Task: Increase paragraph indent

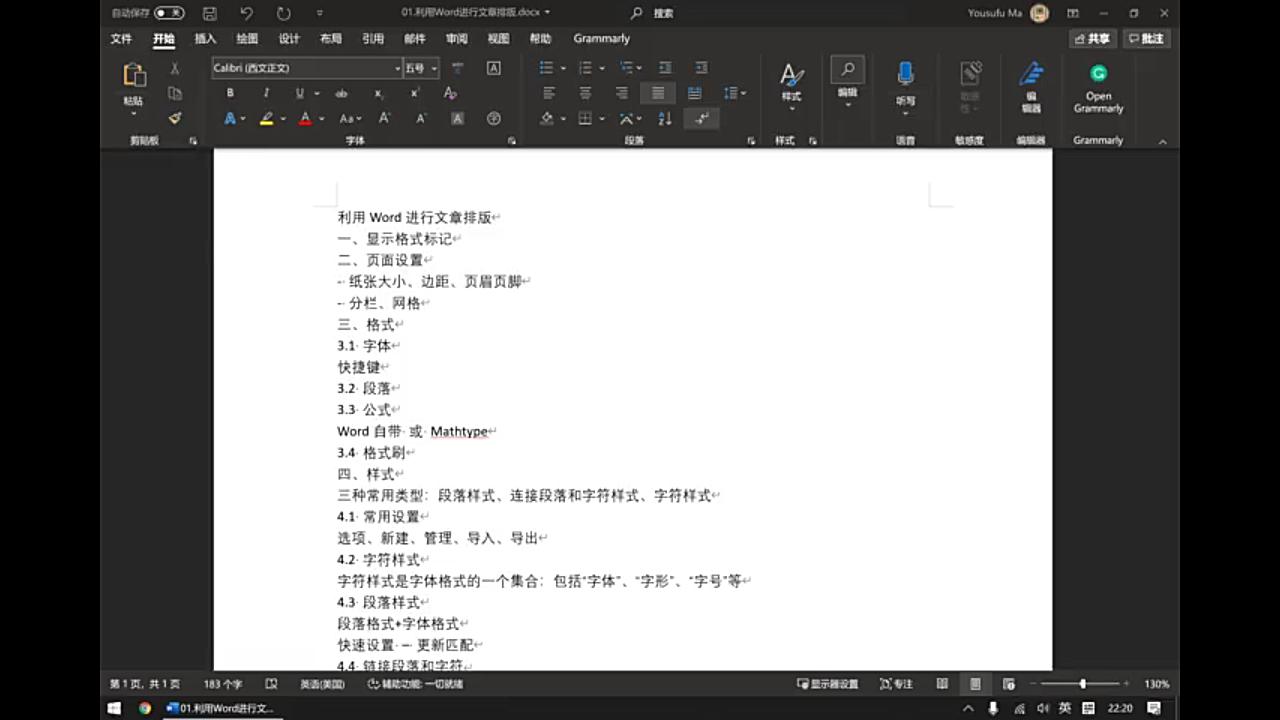Action: (x=701, y=68)
